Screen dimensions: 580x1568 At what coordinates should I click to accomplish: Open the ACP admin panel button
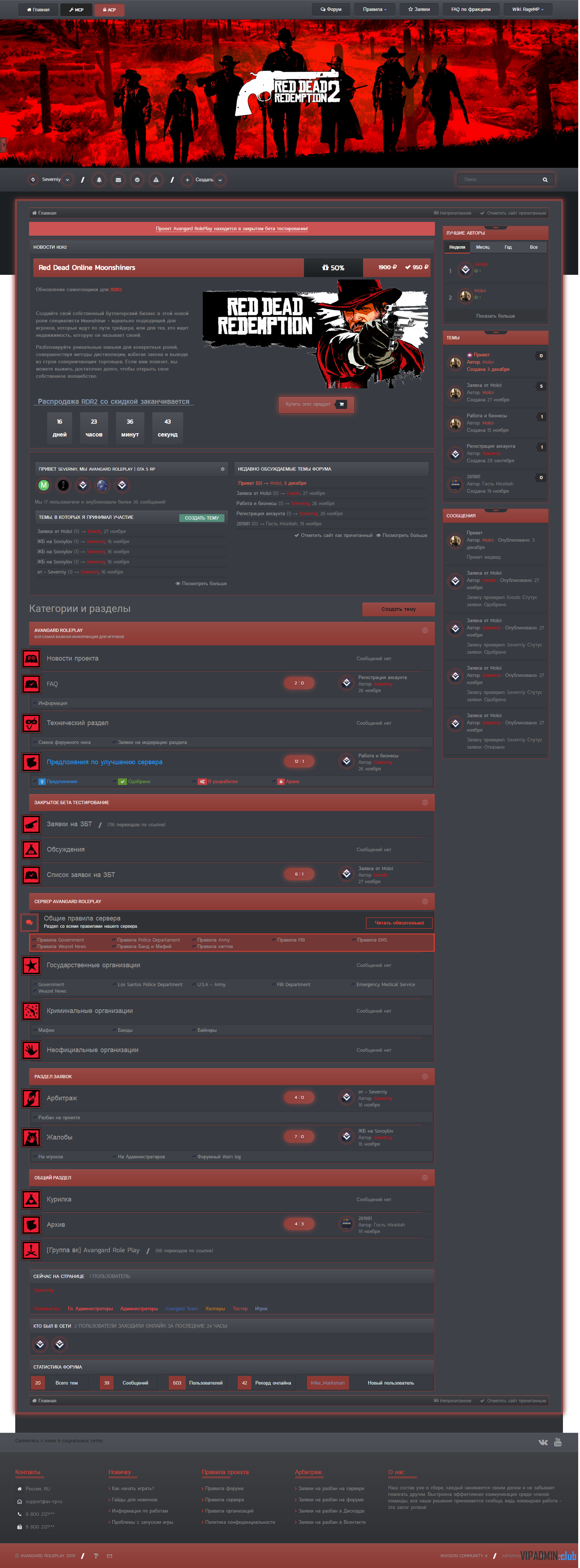click(110, 10)
